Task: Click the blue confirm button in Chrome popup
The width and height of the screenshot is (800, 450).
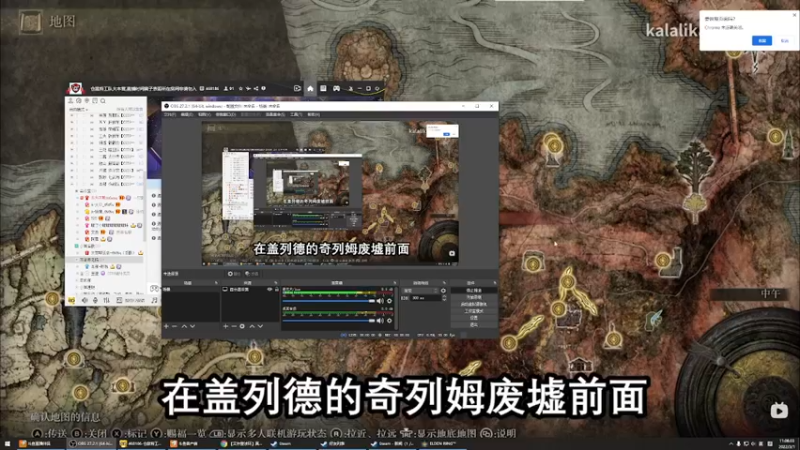Action: 762,41
